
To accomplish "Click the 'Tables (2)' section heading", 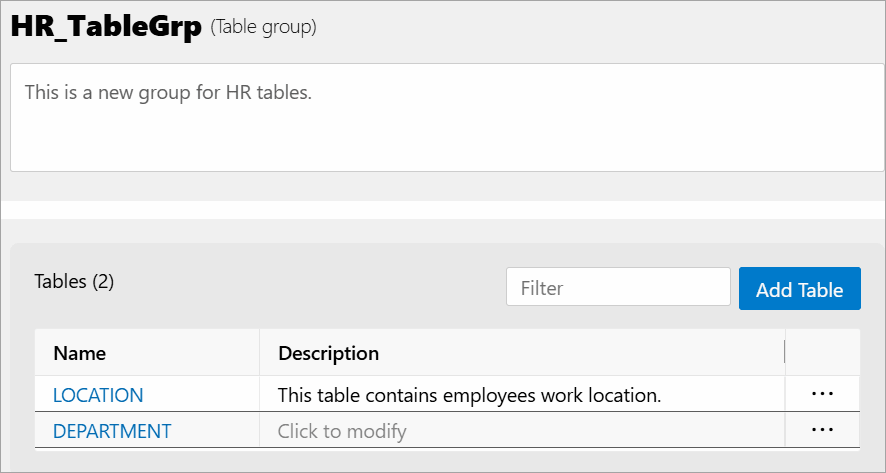I will pos(74,282).
